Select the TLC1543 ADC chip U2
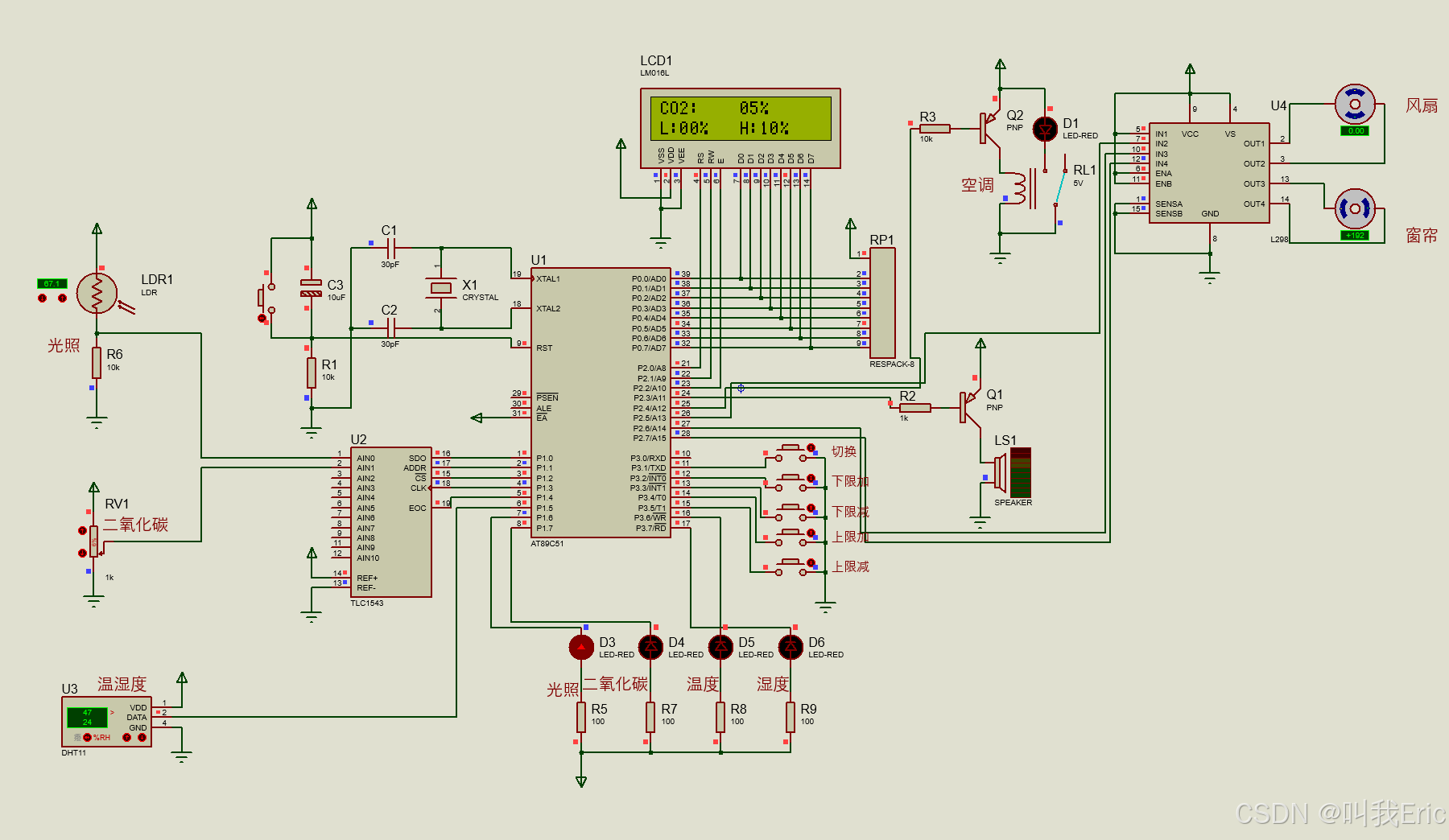 [x=391, y=522]
